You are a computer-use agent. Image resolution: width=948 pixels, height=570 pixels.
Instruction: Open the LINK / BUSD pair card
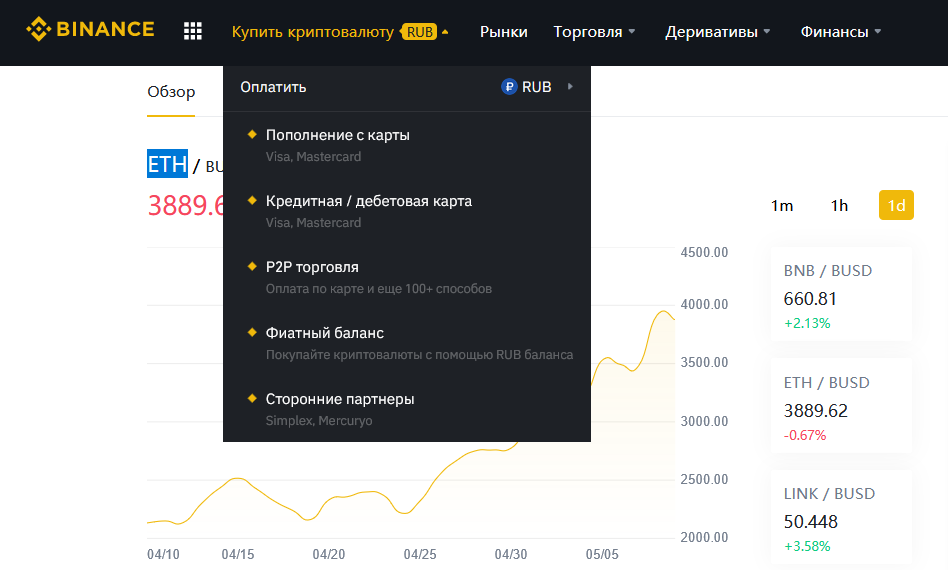coord(841,517)
